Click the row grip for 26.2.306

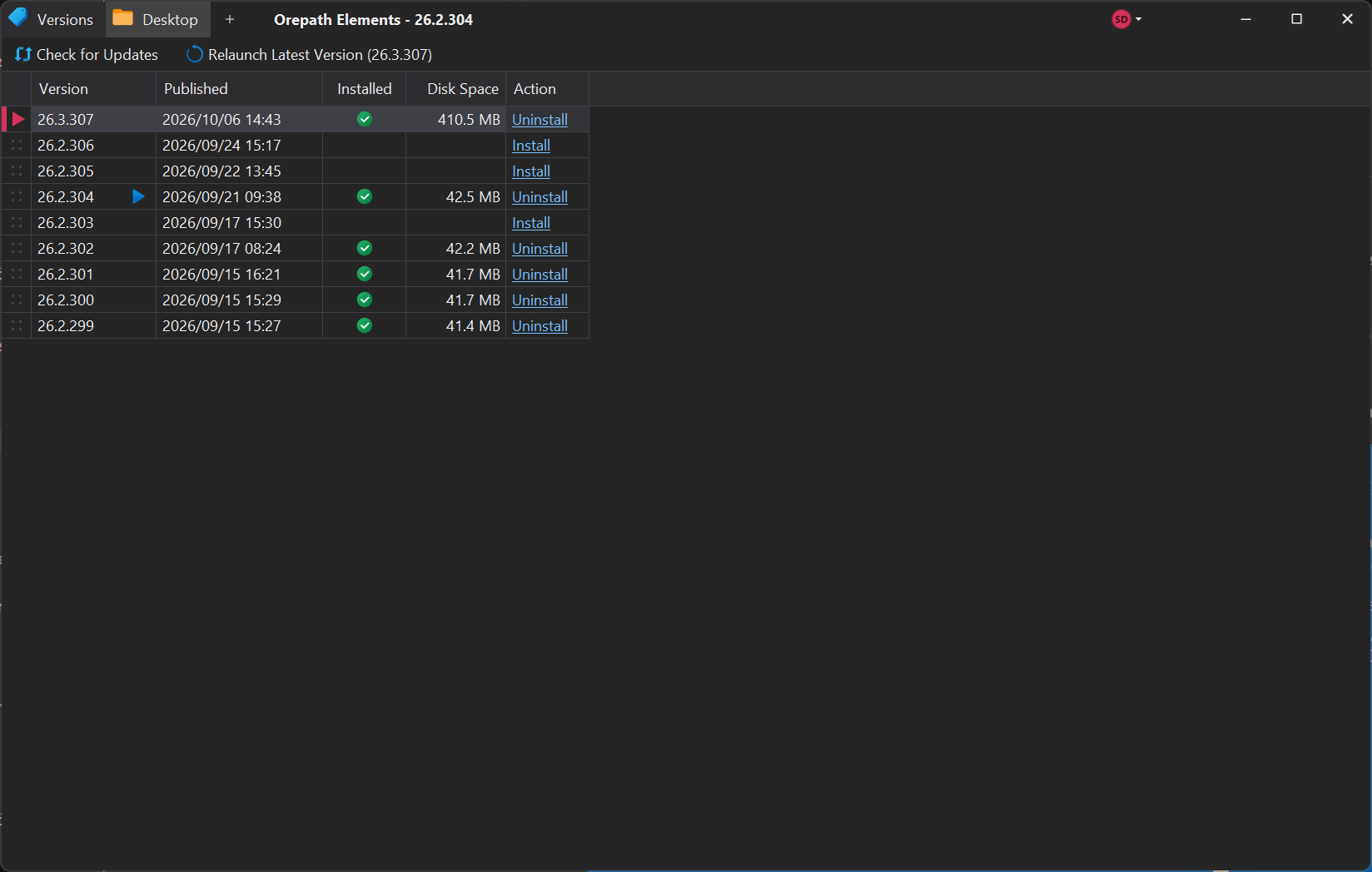point(17,145)
